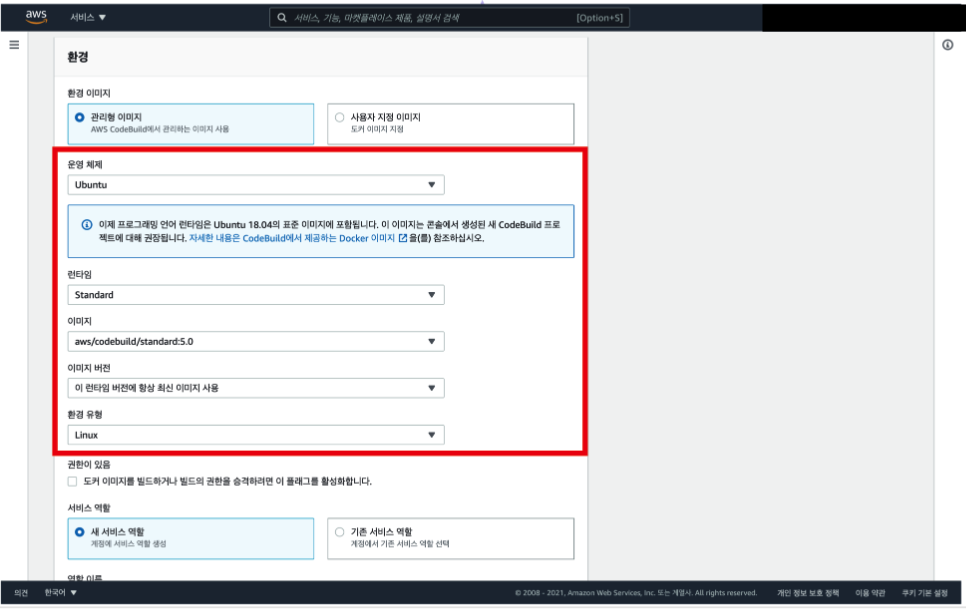
Task: Click the 의견 feedback link
Action: coord(21,593)
